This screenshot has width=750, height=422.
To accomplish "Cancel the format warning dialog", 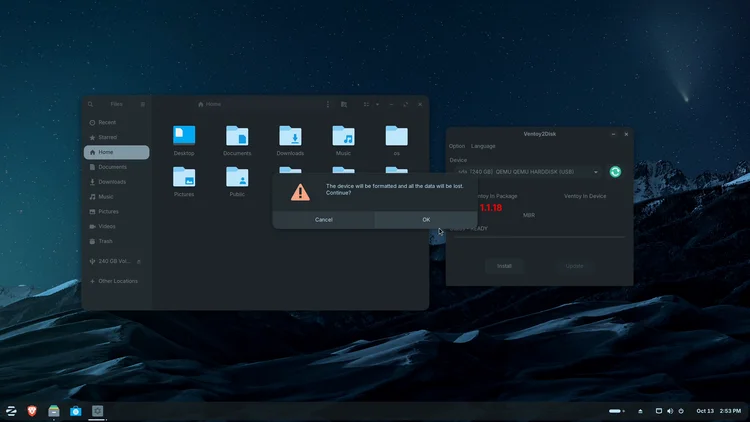I will coord(323,220).
